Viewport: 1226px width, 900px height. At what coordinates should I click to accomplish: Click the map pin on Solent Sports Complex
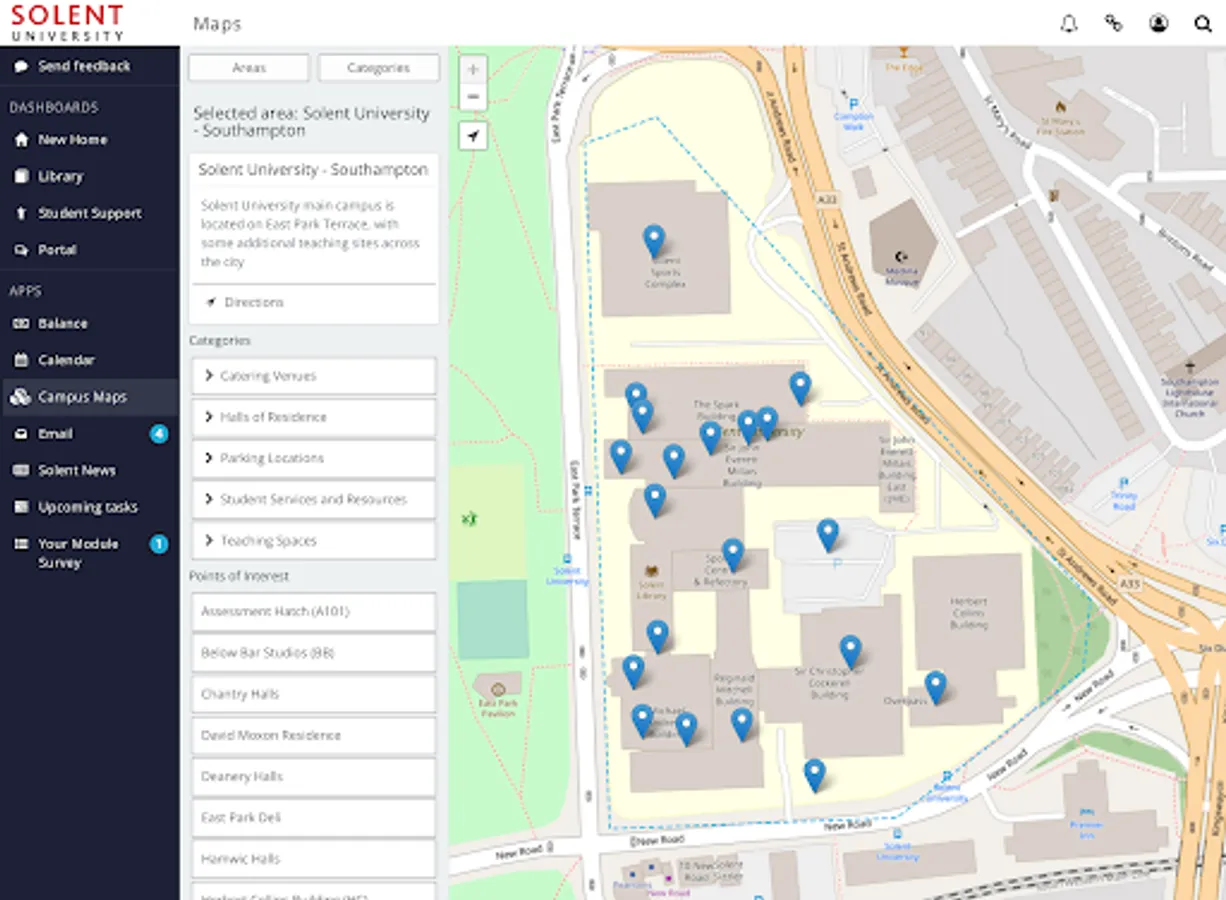[653, 240]
